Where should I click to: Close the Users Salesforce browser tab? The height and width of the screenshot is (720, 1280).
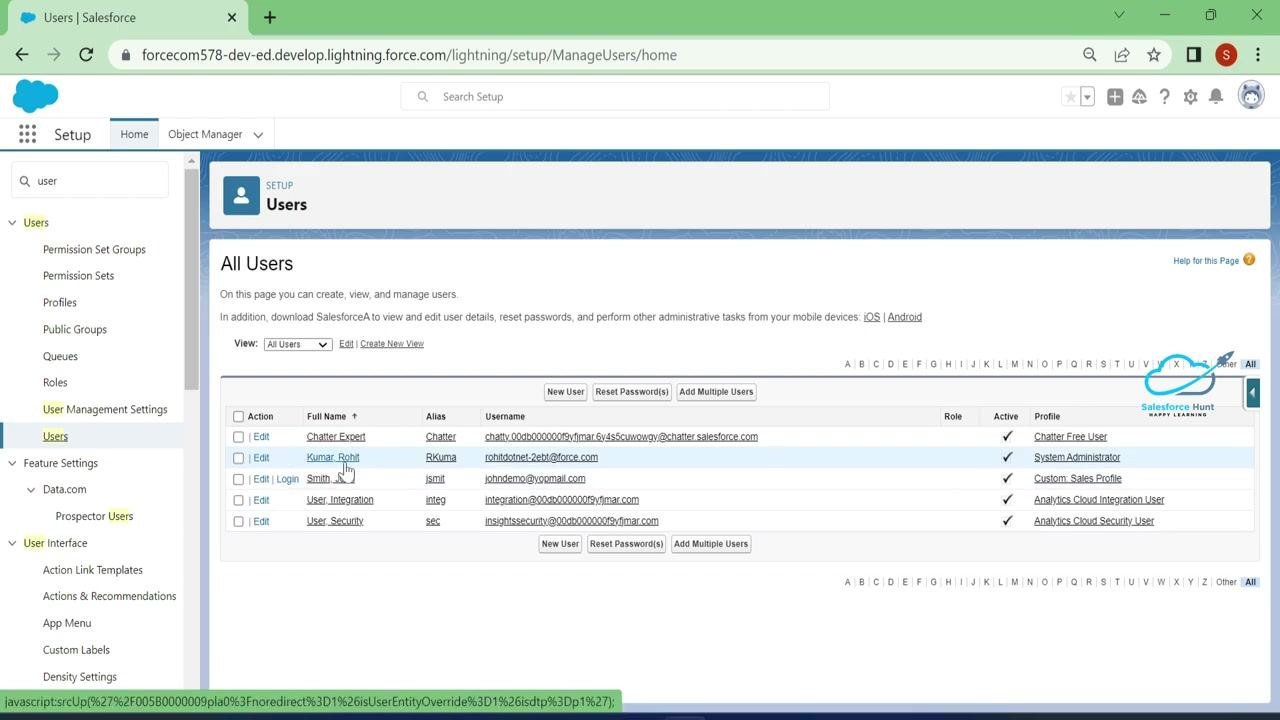(232, 17)
